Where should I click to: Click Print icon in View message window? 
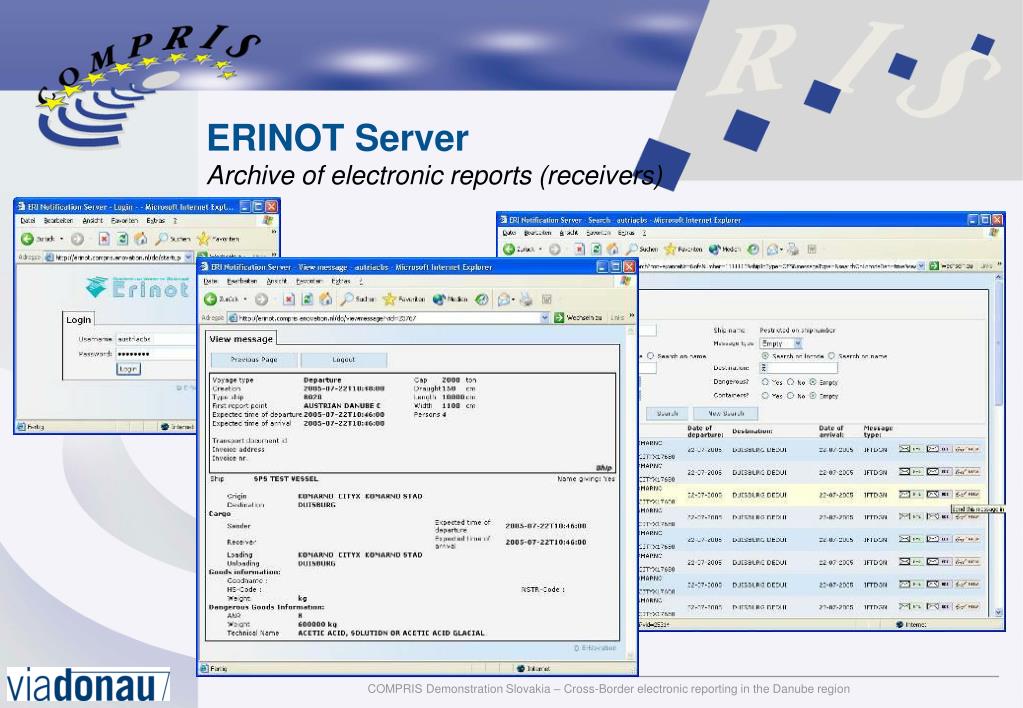click(x=526, y=300)
